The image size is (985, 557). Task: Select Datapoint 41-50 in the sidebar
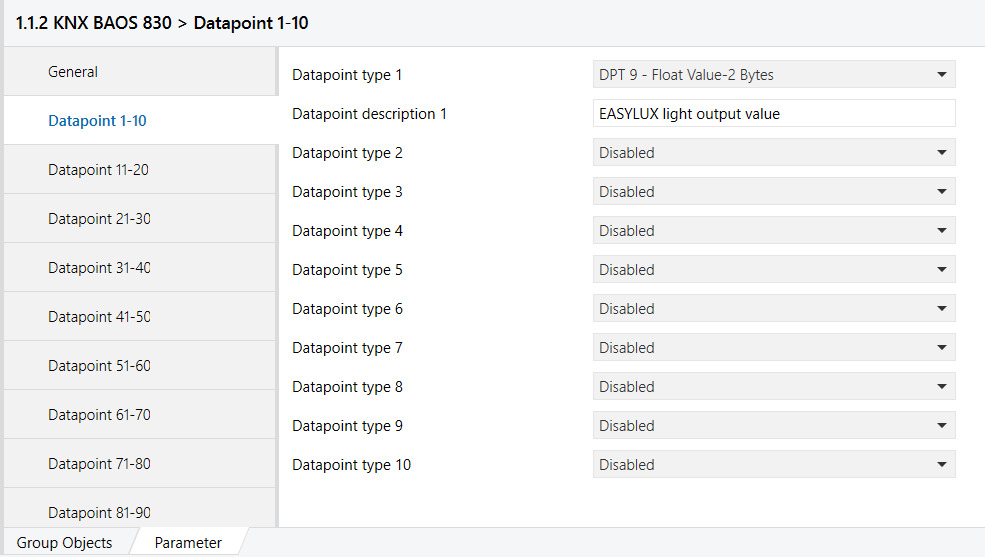coord(99,317)
